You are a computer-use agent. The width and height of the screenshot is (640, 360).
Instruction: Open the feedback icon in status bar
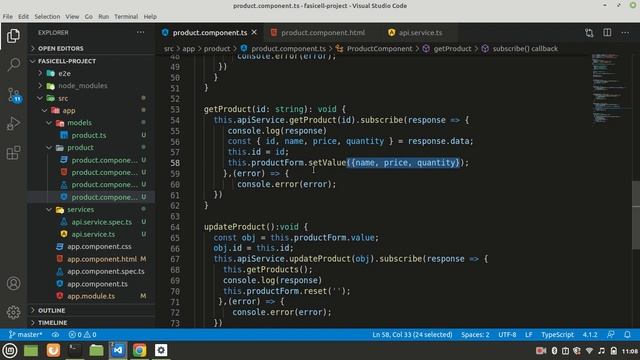tap(611, 334)
